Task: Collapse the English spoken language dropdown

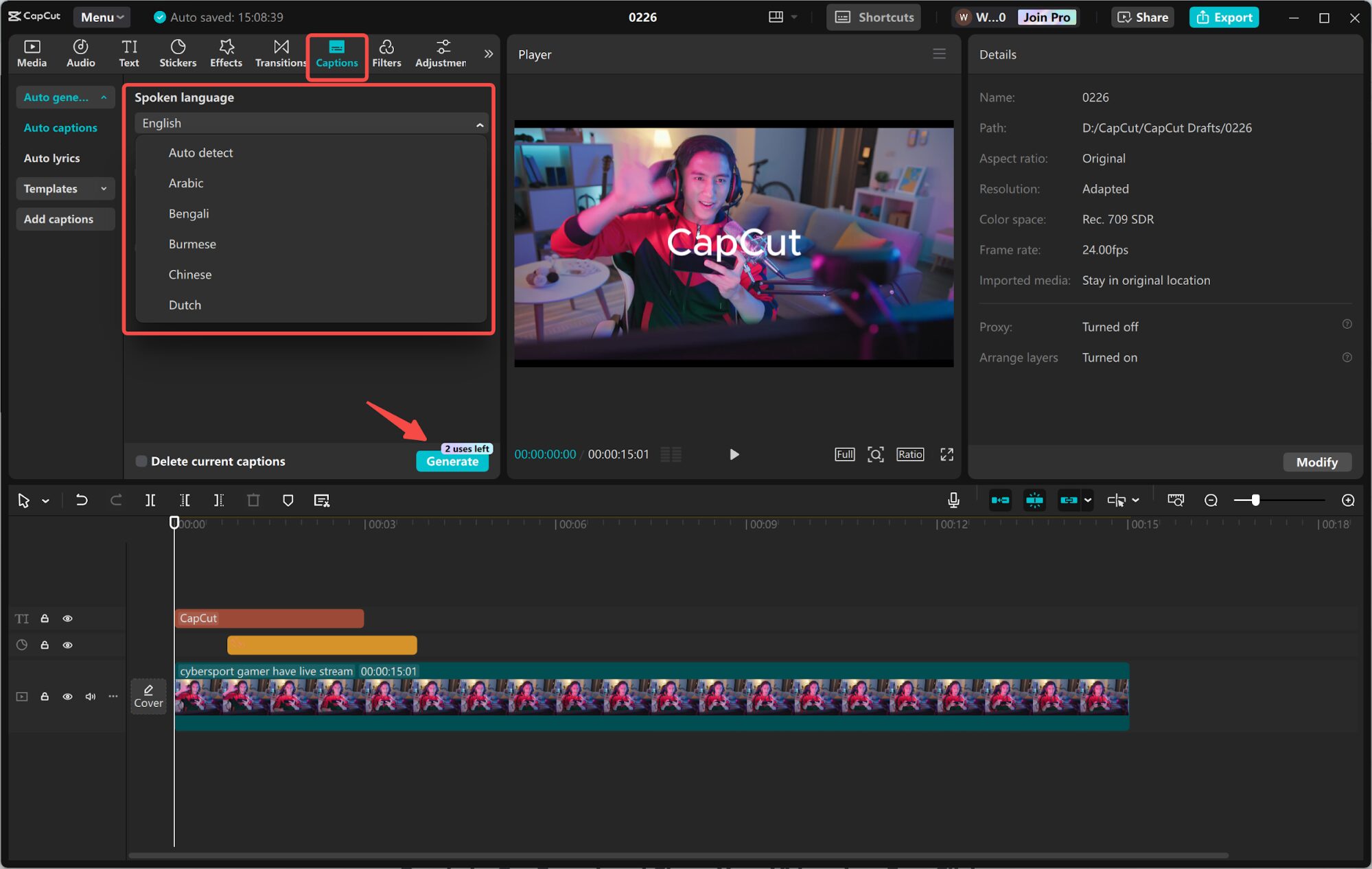Action: [311, 124]
